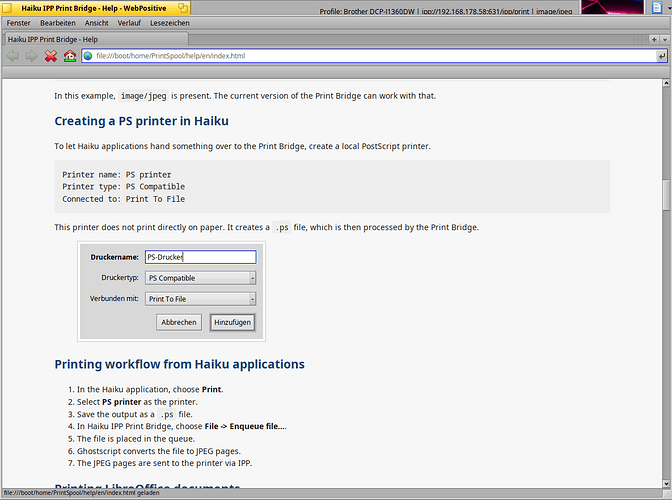Open the Verbunden mit Print To File dropdown
The width and height of the screenshot is (672, 500).
click(x=201, y=299)
